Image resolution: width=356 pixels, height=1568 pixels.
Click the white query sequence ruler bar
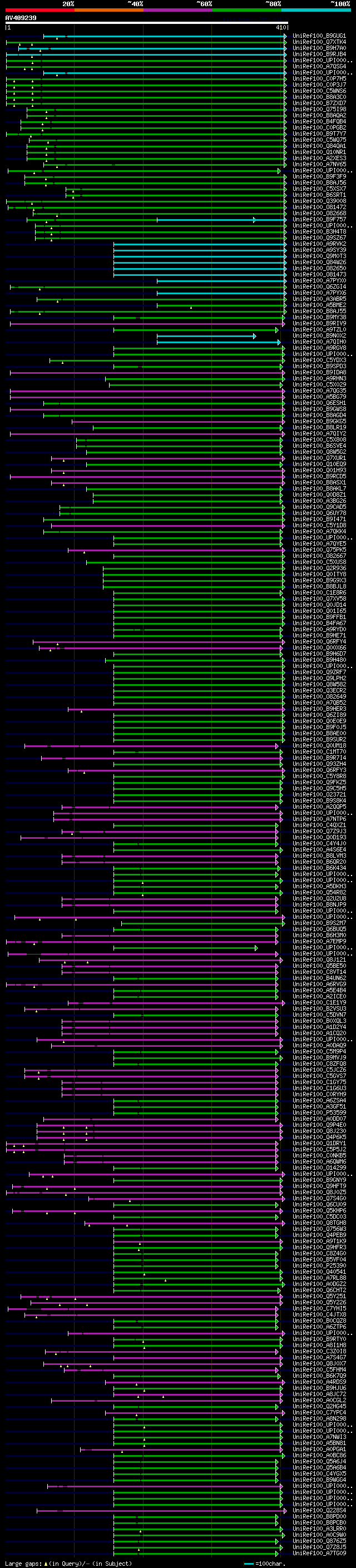(x=147, y=23)
